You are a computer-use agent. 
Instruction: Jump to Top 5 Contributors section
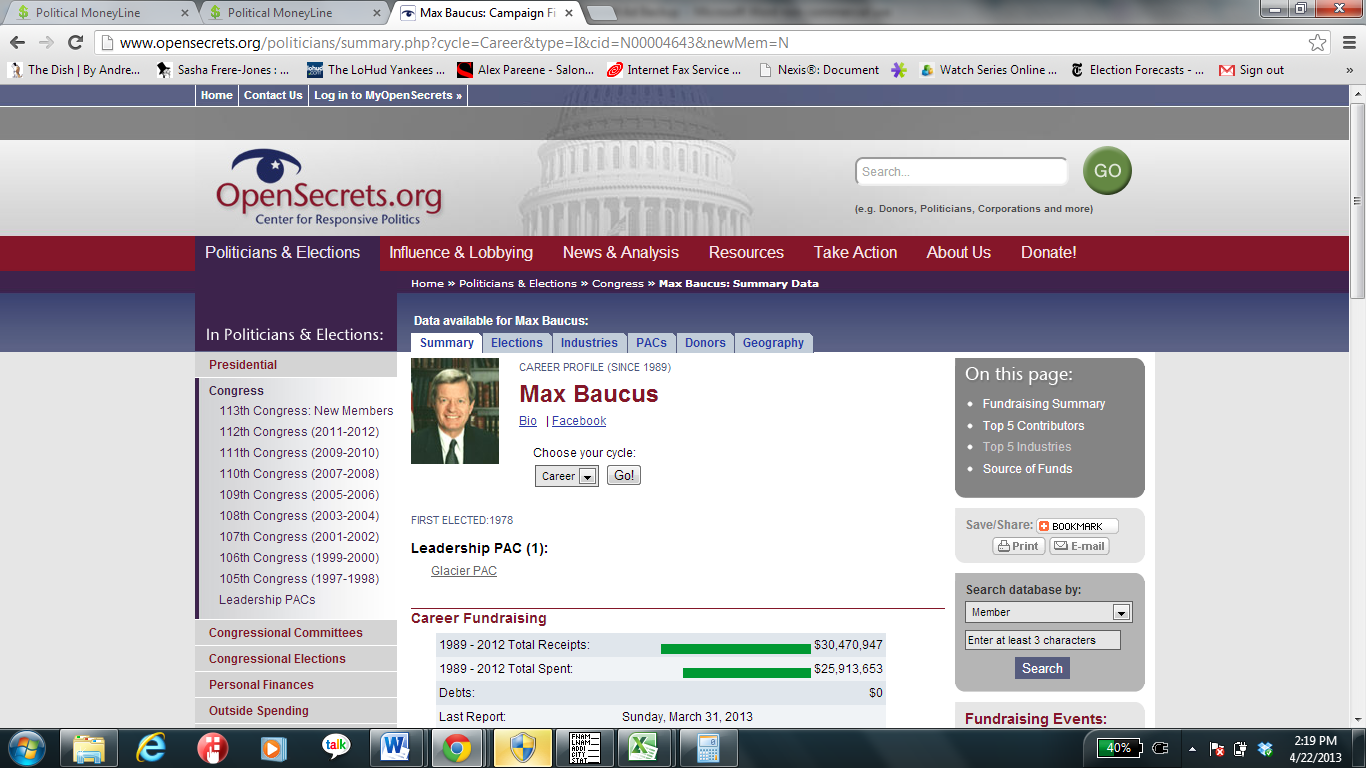(x=1033, y=426)
